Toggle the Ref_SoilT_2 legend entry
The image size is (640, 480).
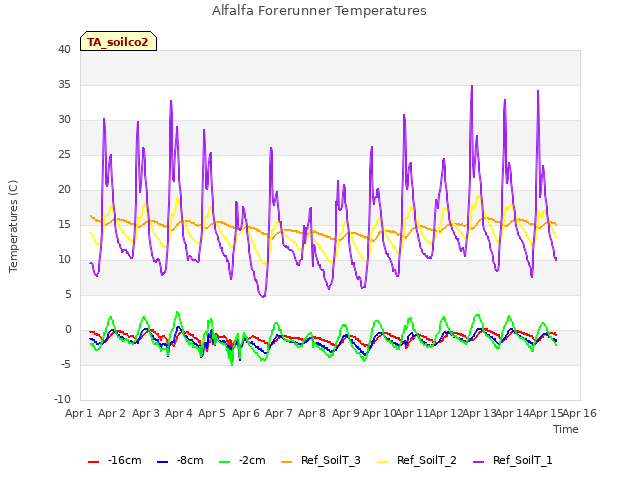pos(417,460)
